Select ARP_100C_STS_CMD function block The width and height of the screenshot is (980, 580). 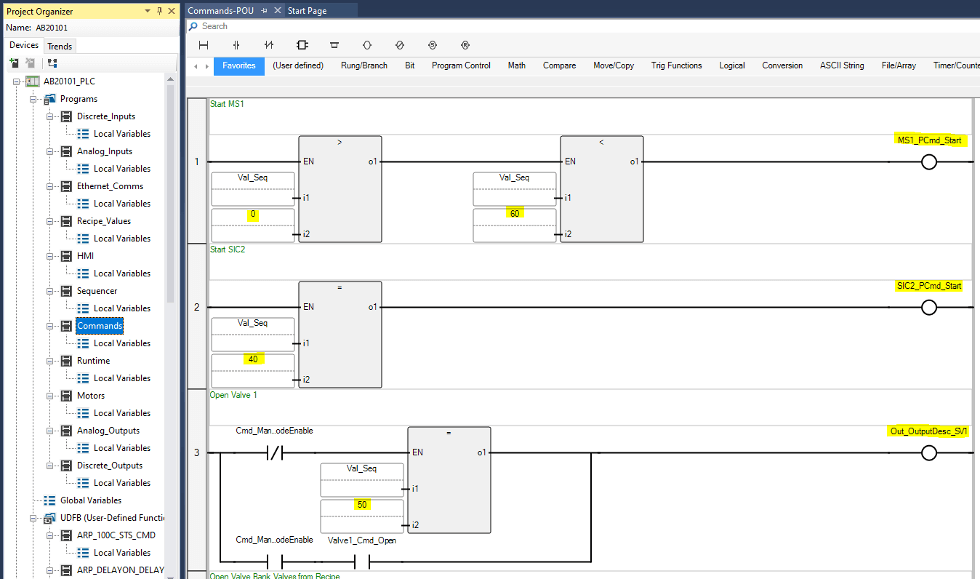click(116, 535)
